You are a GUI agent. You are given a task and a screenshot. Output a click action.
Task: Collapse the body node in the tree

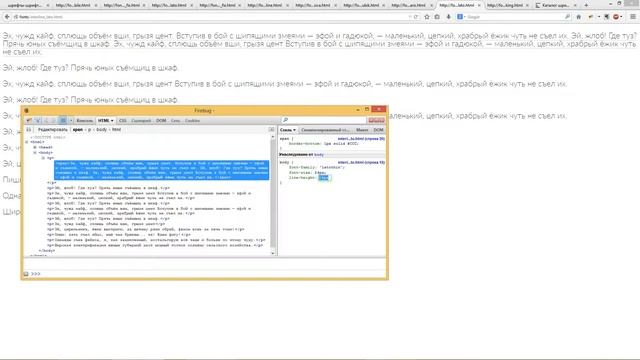coord(35,153)
